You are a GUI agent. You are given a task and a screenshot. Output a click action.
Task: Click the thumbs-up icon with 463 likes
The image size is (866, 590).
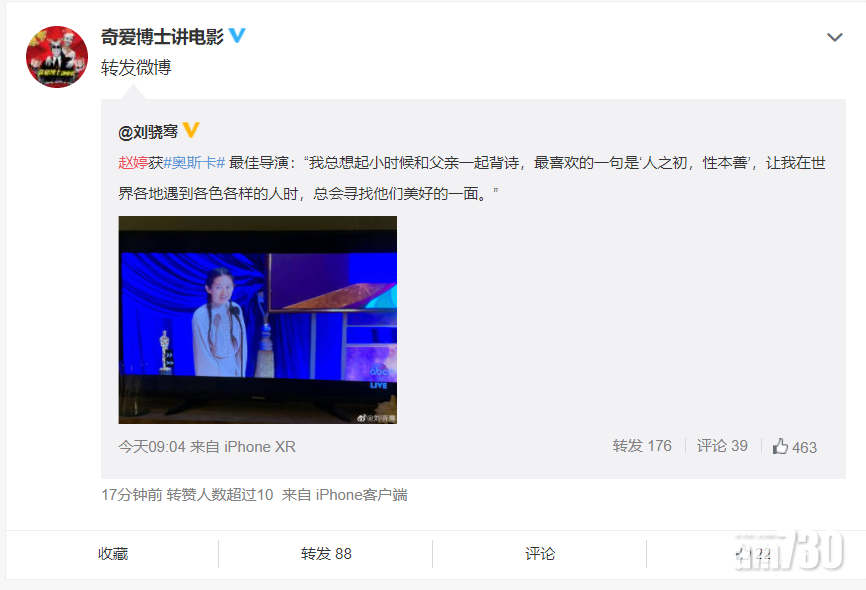click(x=780, y=446)
